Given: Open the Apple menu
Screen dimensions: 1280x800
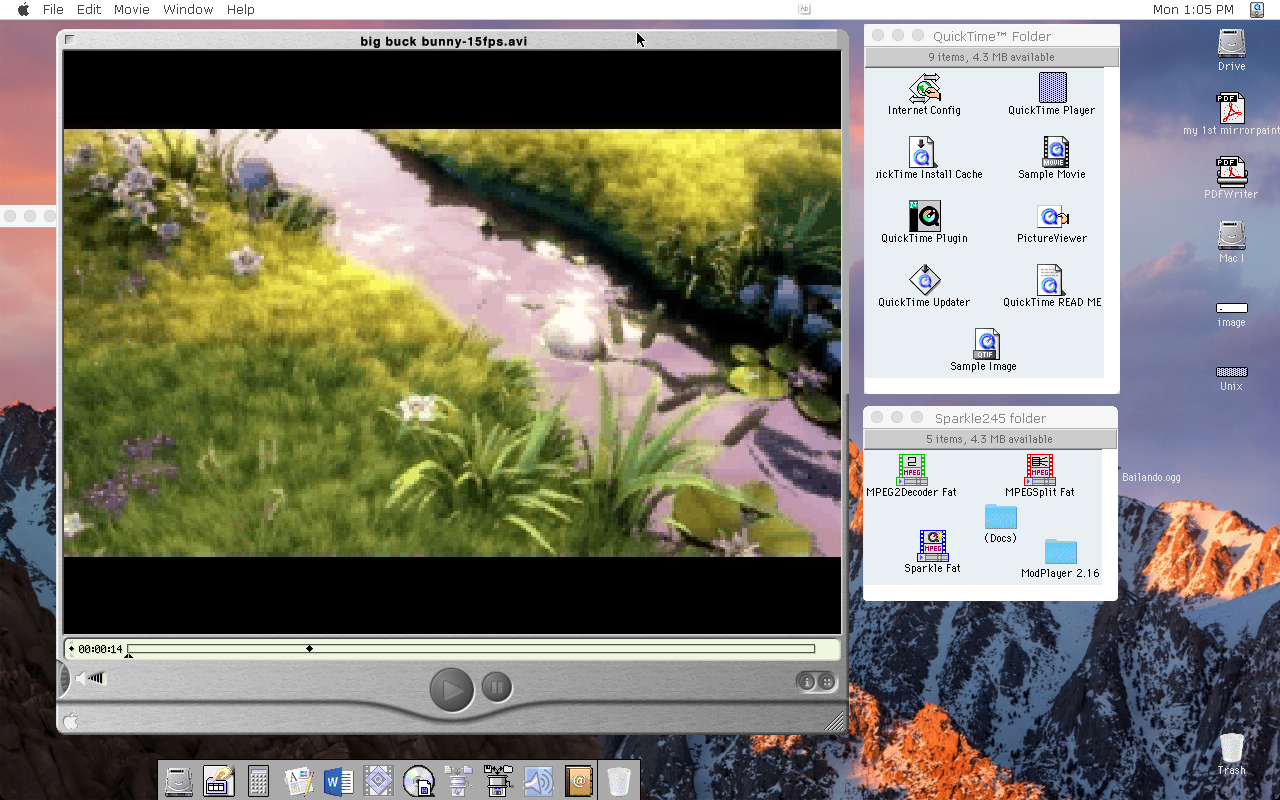Looking at the screenshot, I should point(23,9).
